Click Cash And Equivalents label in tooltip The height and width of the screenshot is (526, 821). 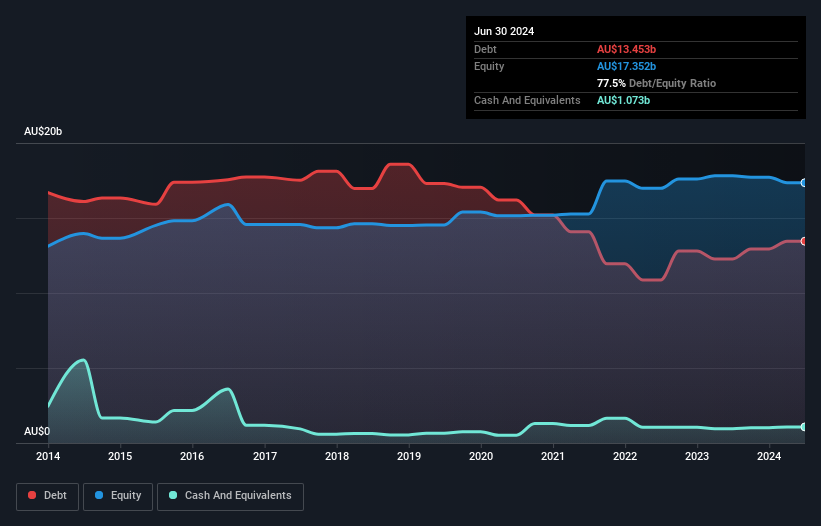point(527,100)
